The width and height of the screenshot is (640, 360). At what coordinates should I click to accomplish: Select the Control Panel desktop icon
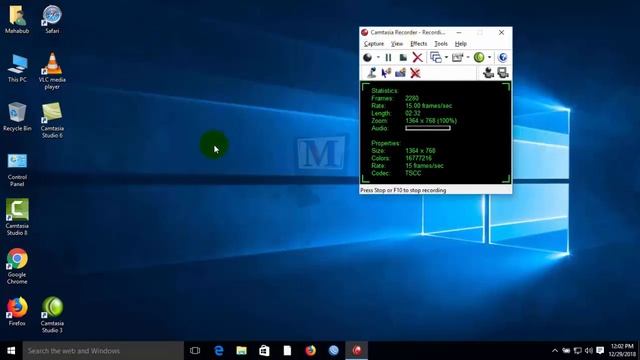click(x=17, y=170)
